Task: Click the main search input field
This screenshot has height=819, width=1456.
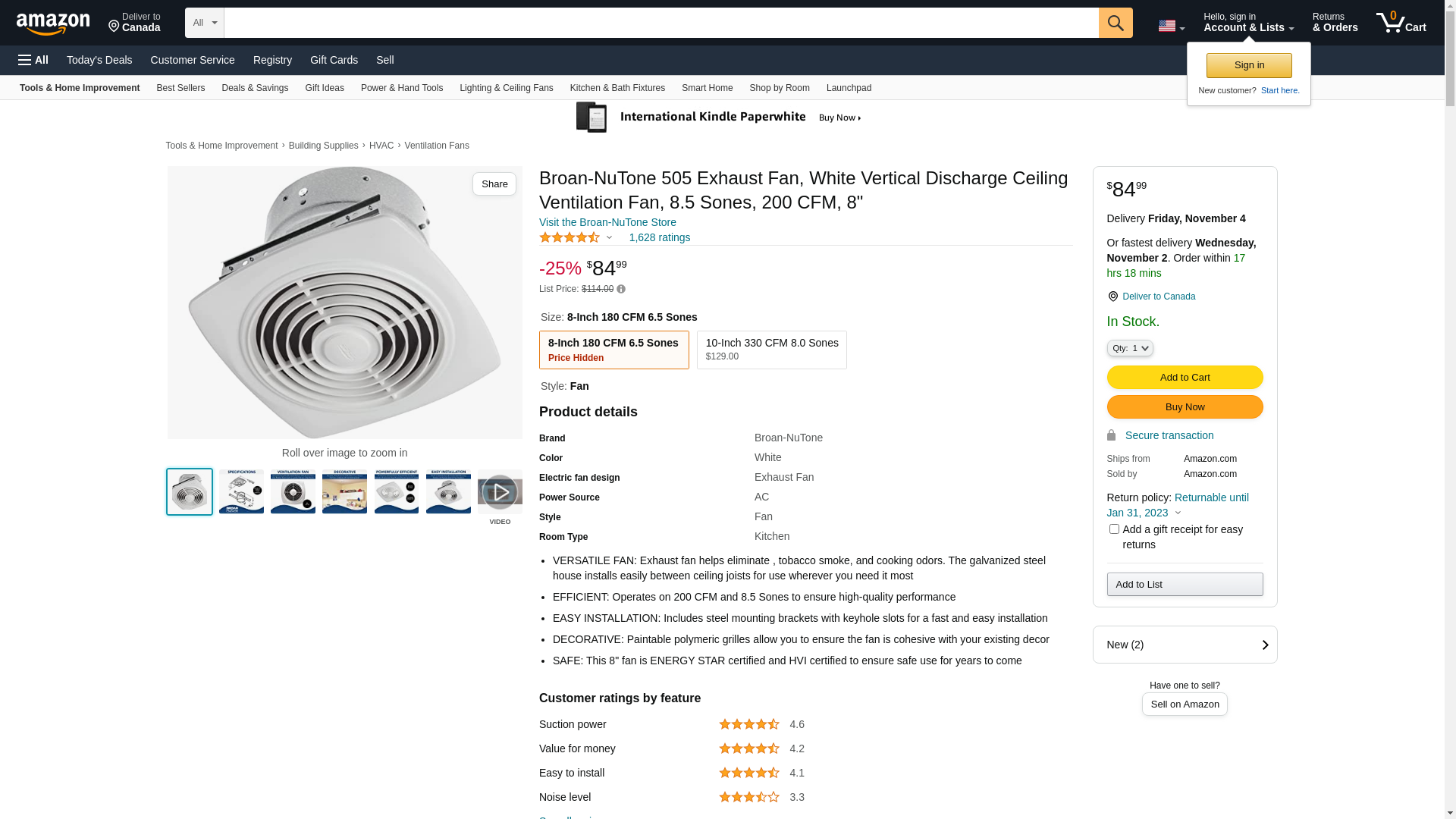Action: [661, 23]
